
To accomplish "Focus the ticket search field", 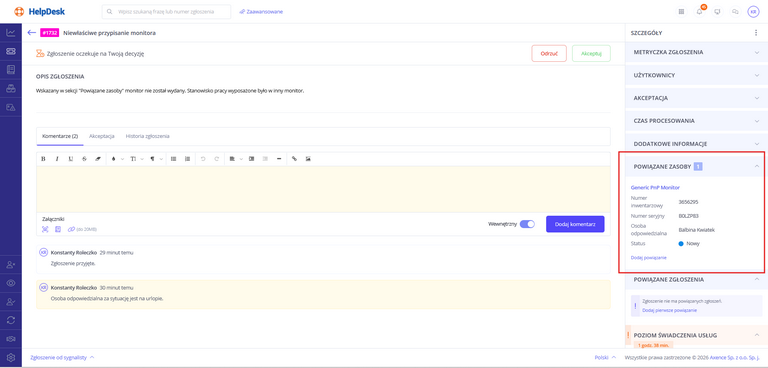I will pyautogui.click(x=167, y=12).
